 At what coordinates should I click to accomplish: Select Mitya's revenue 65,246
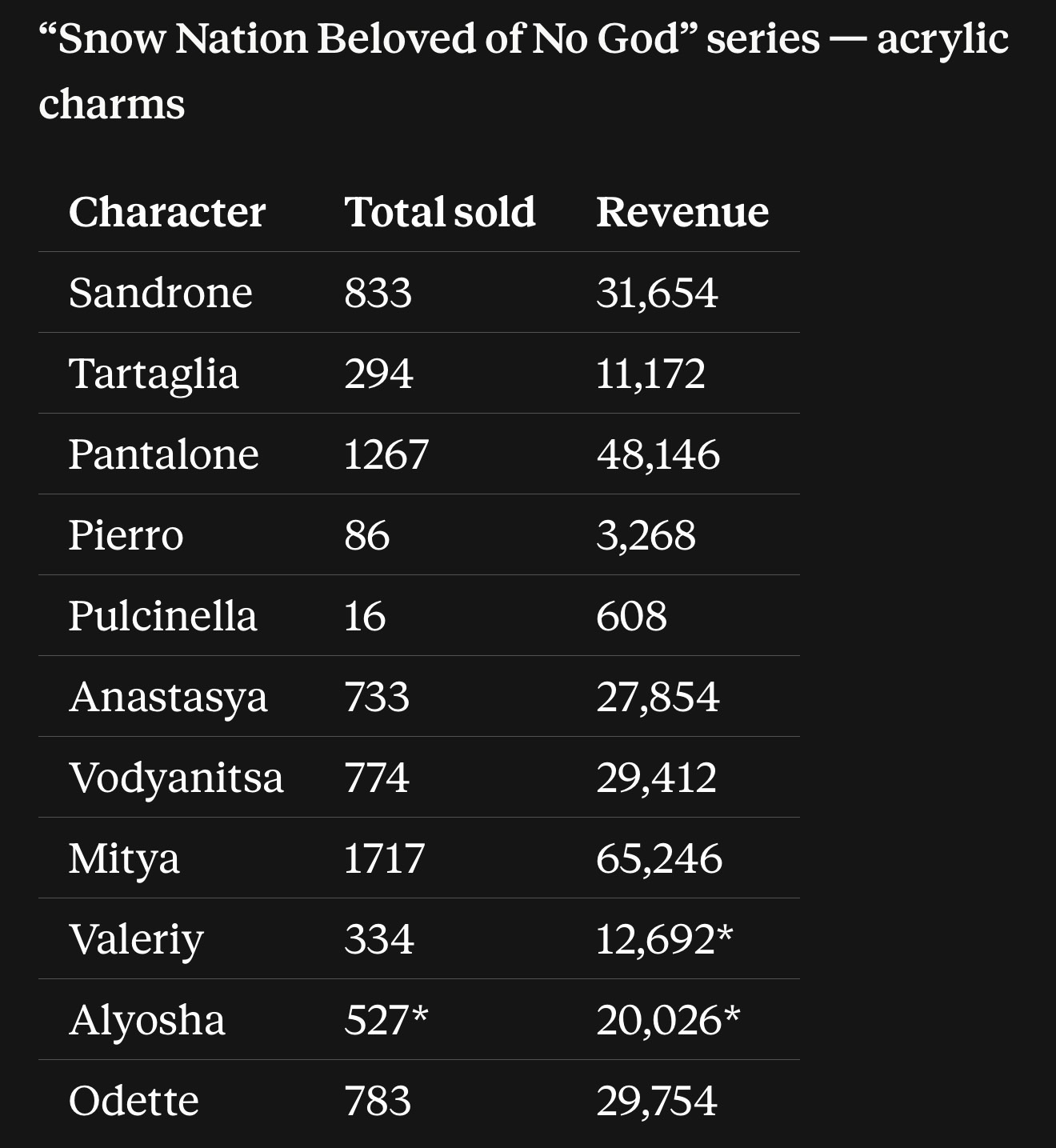click(x=659, y=858)
